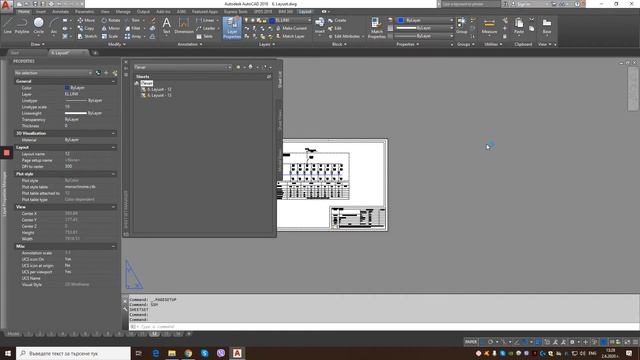Click the command line input field
Screen dimensions: 640x360
coord(384,327)
